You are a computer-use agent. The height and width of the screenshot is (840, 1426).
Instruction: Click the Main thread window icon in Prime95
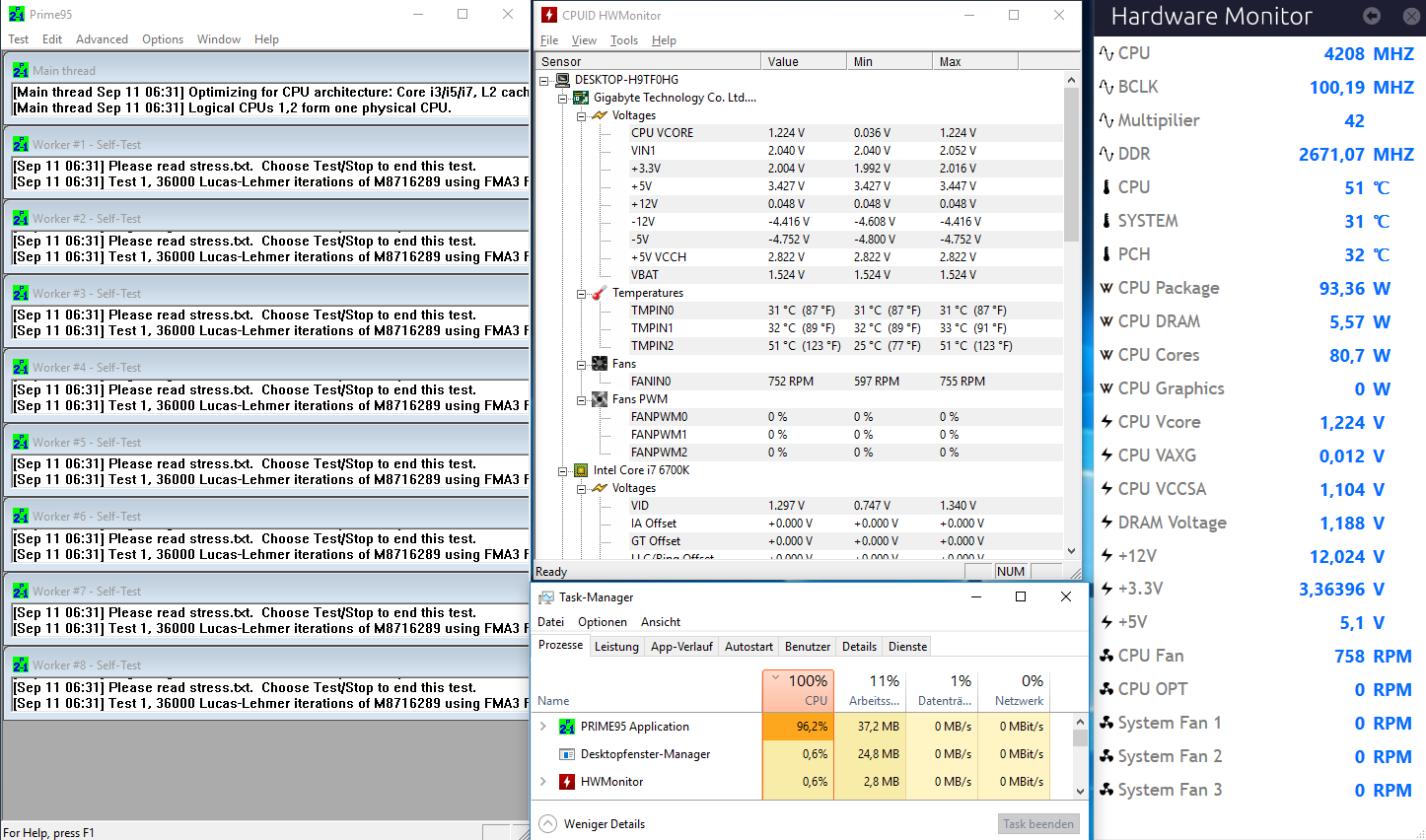(x=21, y=70)
